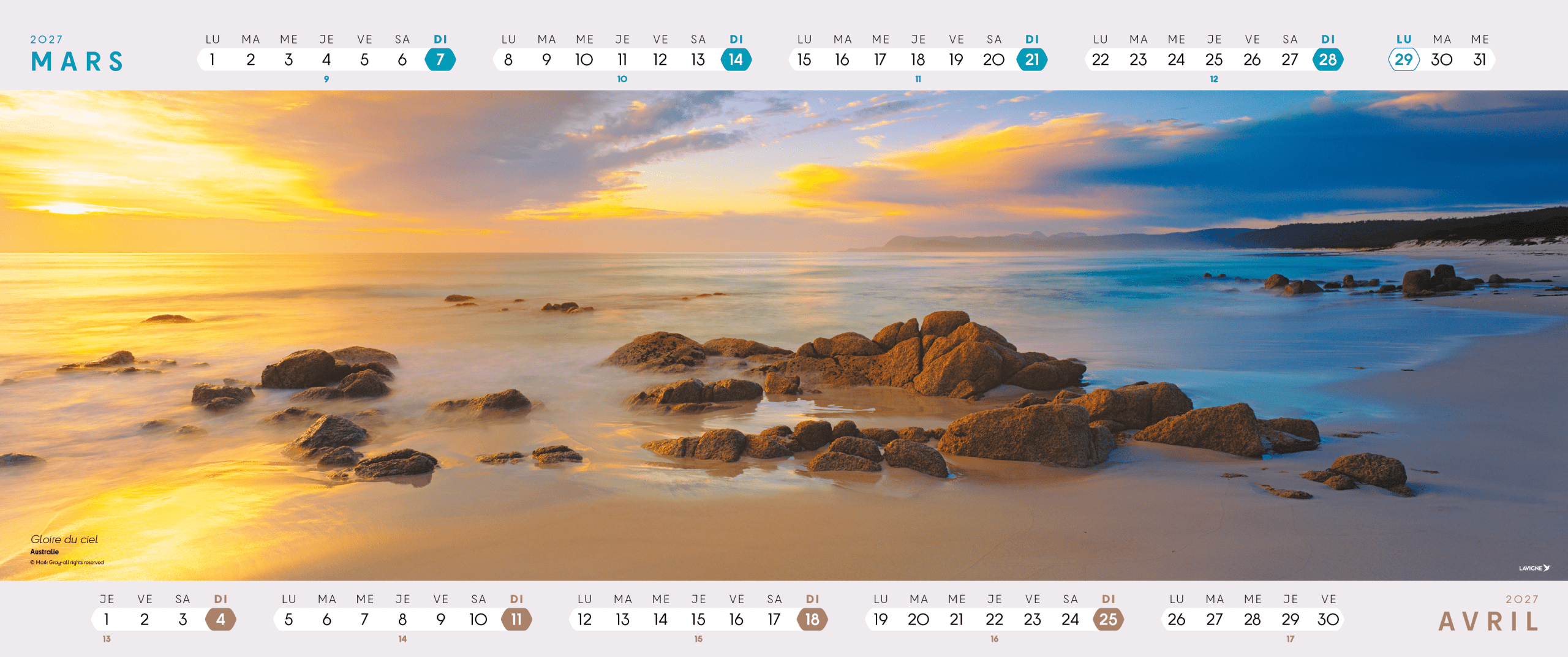Choose the brown Sunday 18 in Avril
The height and width of the screenshot is (657, 1568).
click(x=812, y=619)
